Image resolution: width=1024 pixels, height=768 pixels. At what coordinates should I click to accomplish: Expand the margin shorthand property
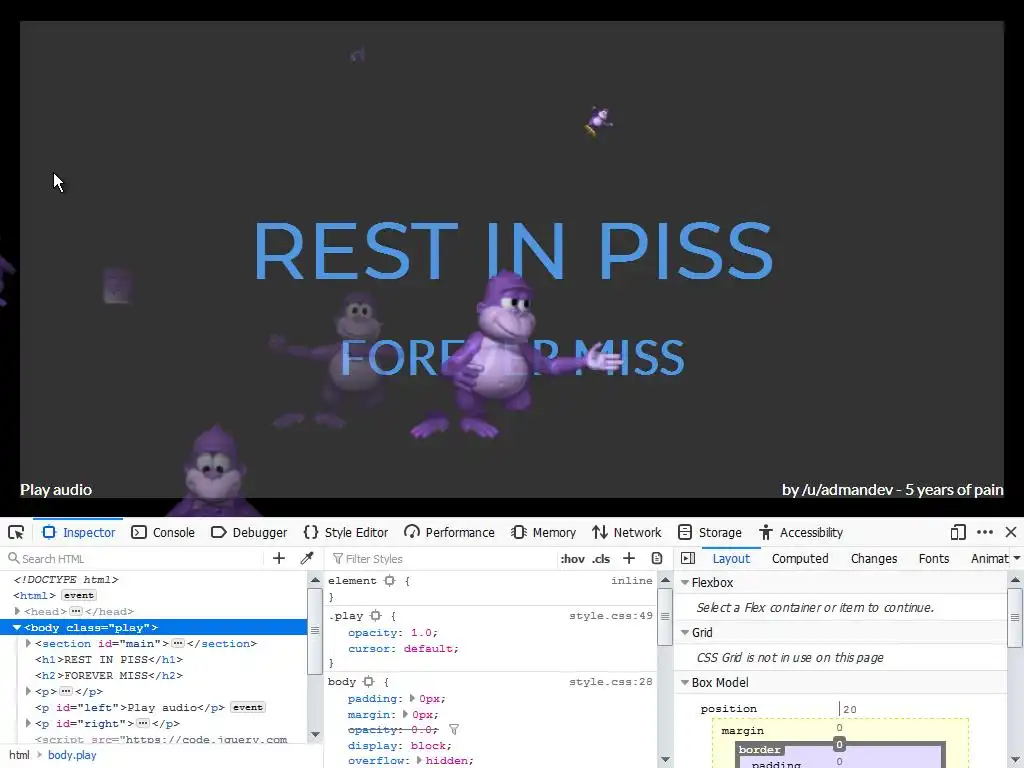coord(405,714)
